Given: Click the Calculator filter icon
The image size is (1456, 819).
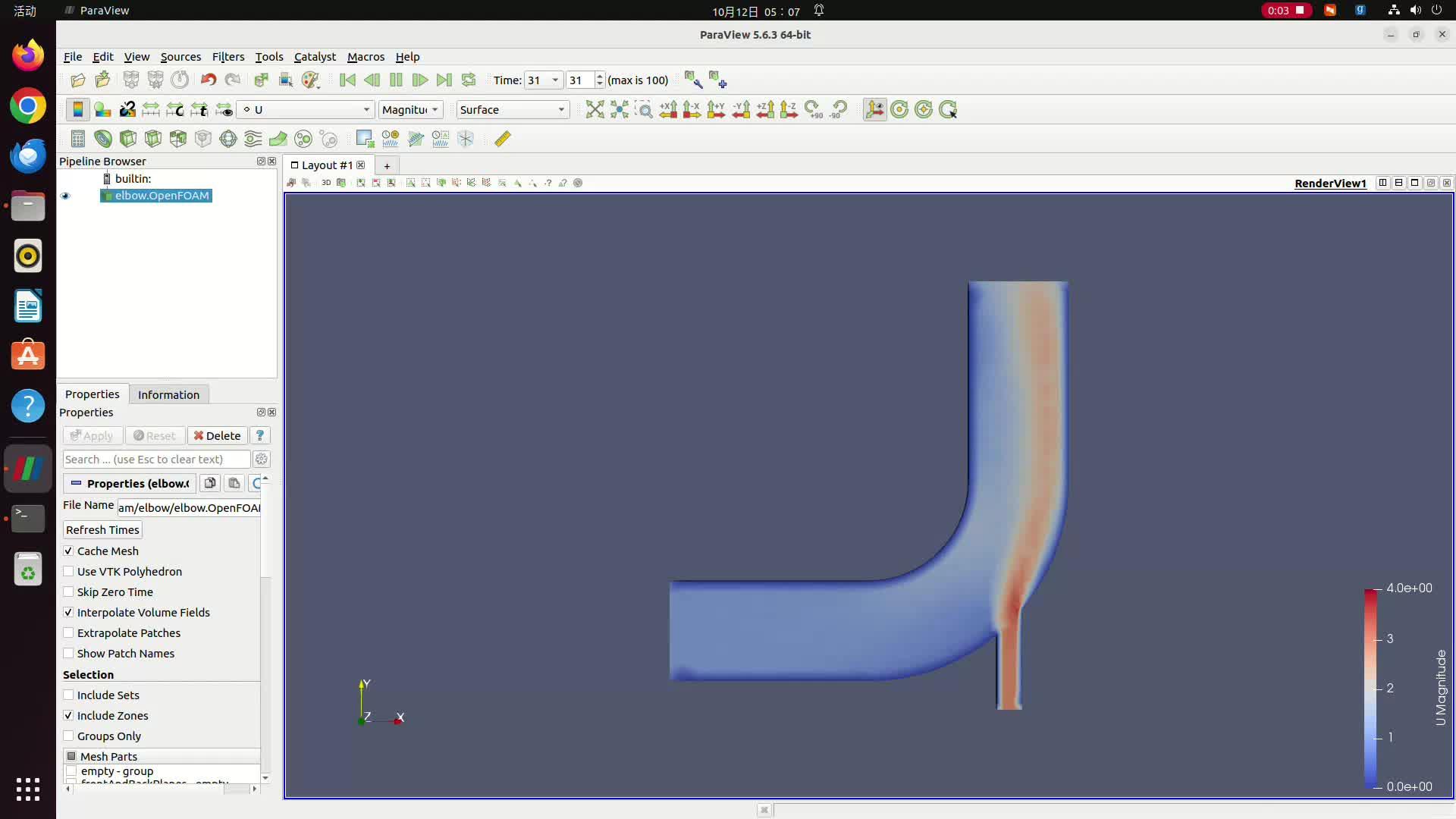Looking at the screenshot, I should (x=77, y=139).
